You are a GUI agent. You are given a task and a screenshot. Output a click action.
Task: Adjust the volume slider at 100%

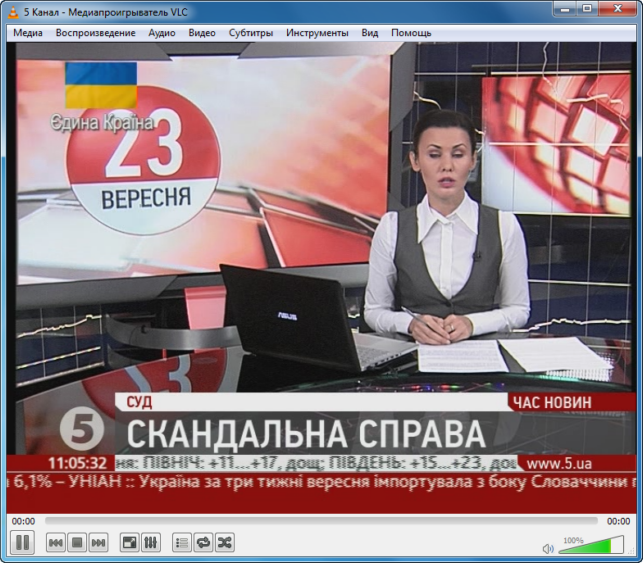[591, 545]
